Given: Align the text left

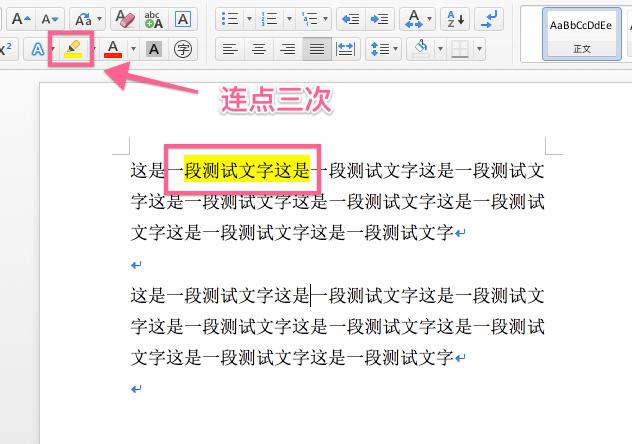Looking at the screenshot, I should (230, 49).
